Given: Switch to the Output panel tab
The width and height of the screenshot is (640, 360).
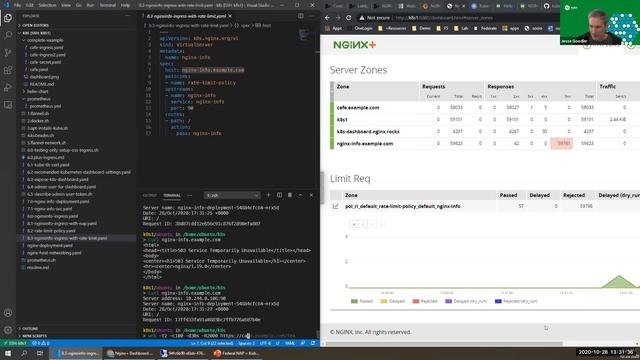Looking at the screenshot, I should click(149, 196).
